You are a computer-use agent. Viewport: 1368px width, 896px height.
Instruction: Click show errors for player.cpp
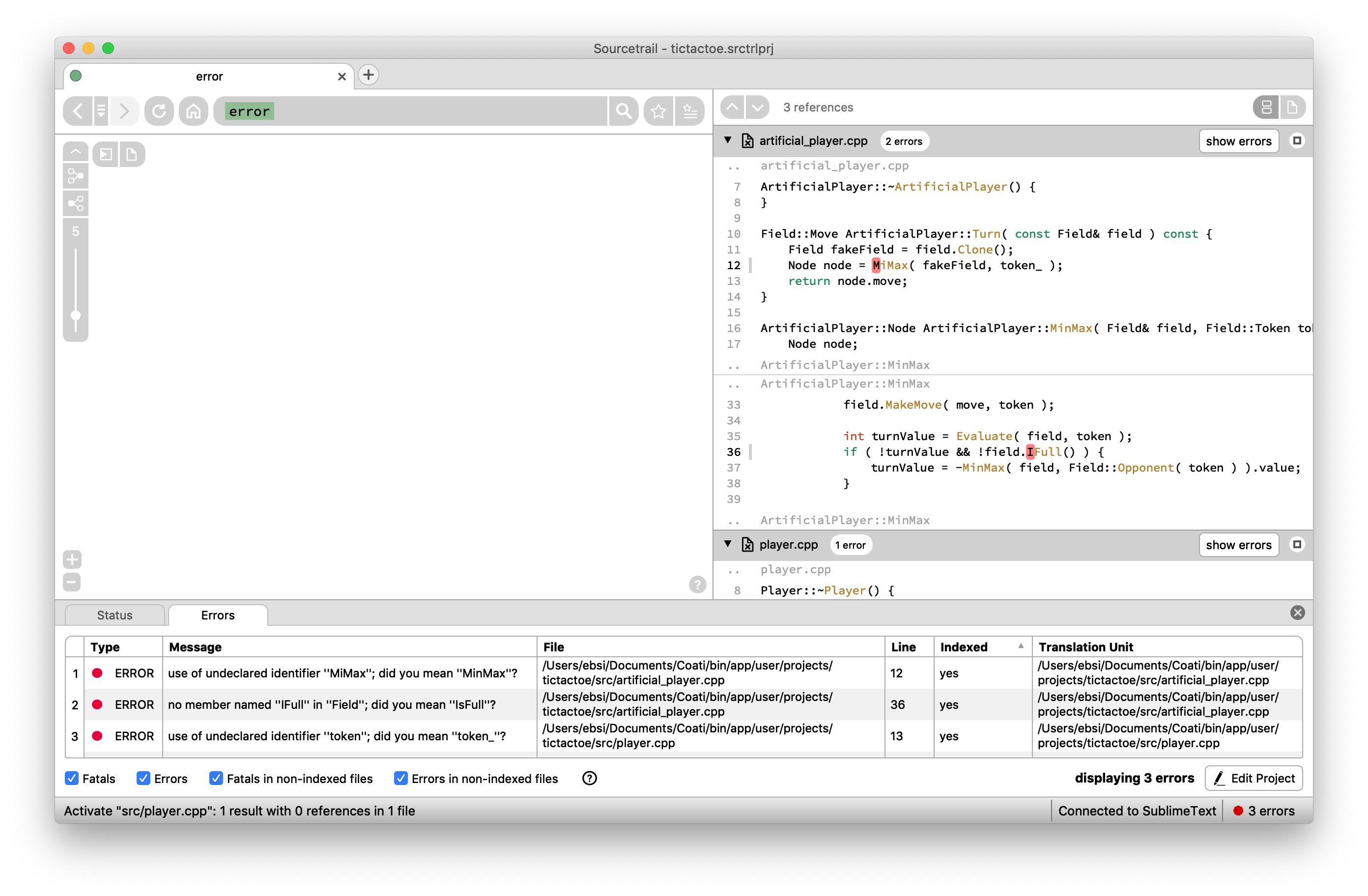point(1239,545)
